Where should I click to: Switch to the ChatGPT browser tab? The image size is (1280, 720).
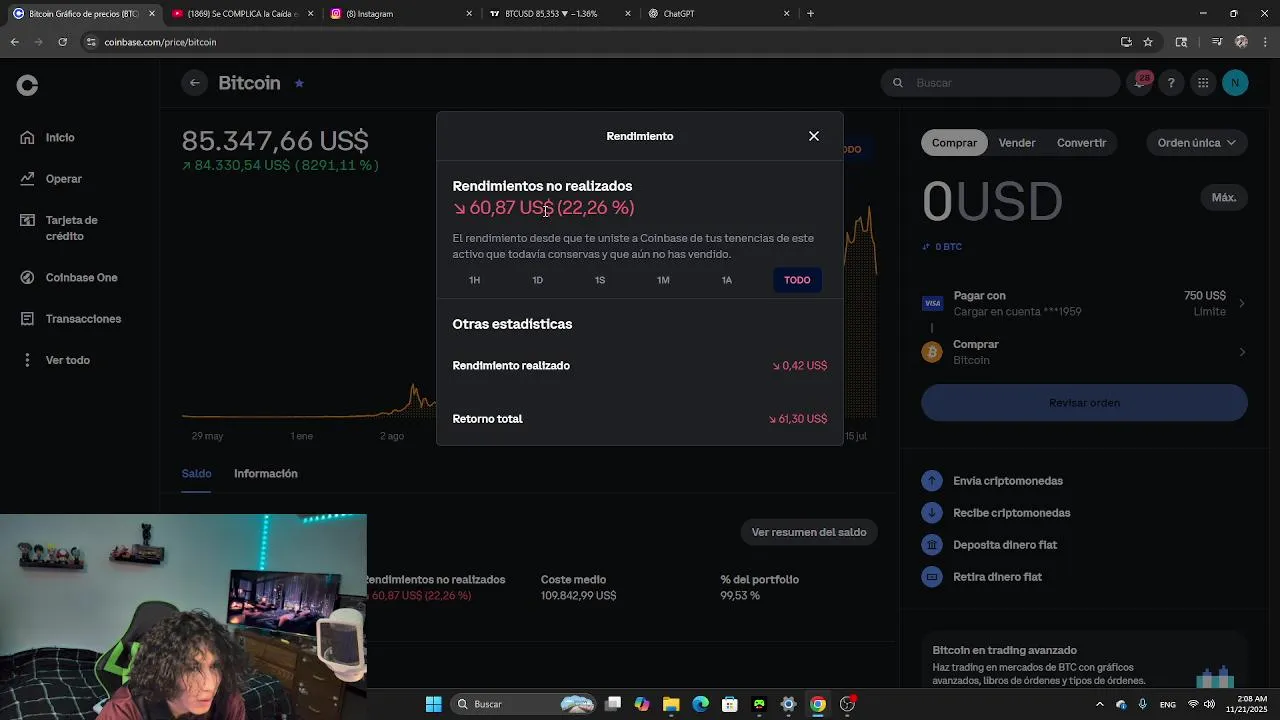pyautogui.click(x=717, y=14)
